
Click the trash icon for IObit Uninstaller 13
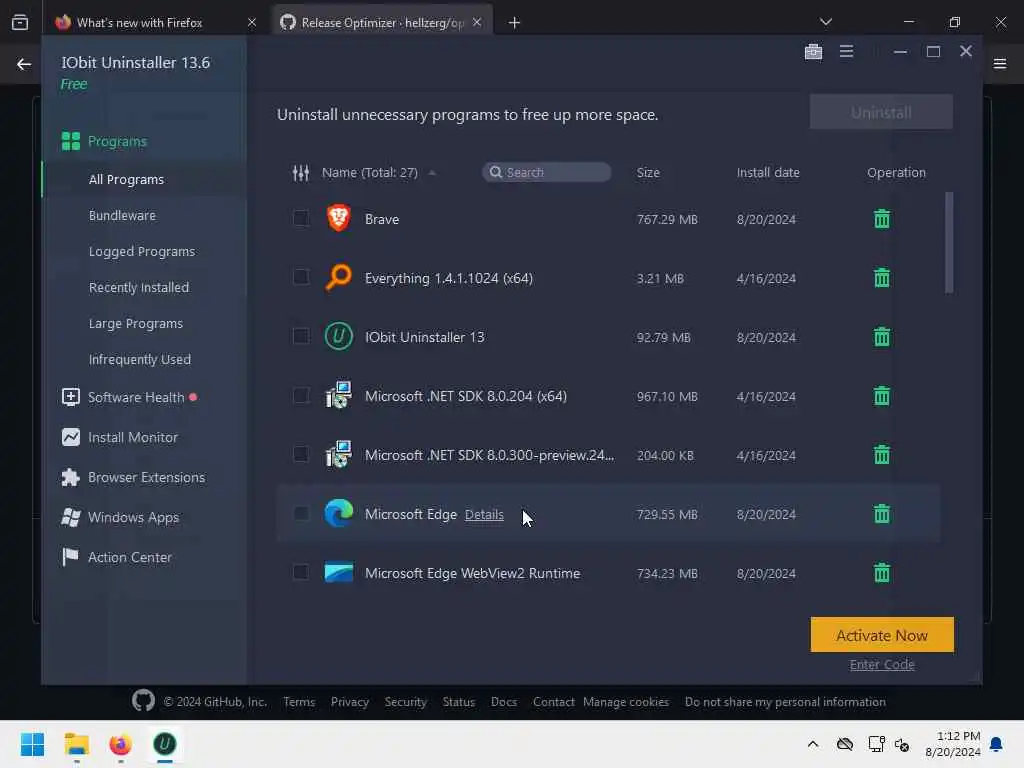882,337
